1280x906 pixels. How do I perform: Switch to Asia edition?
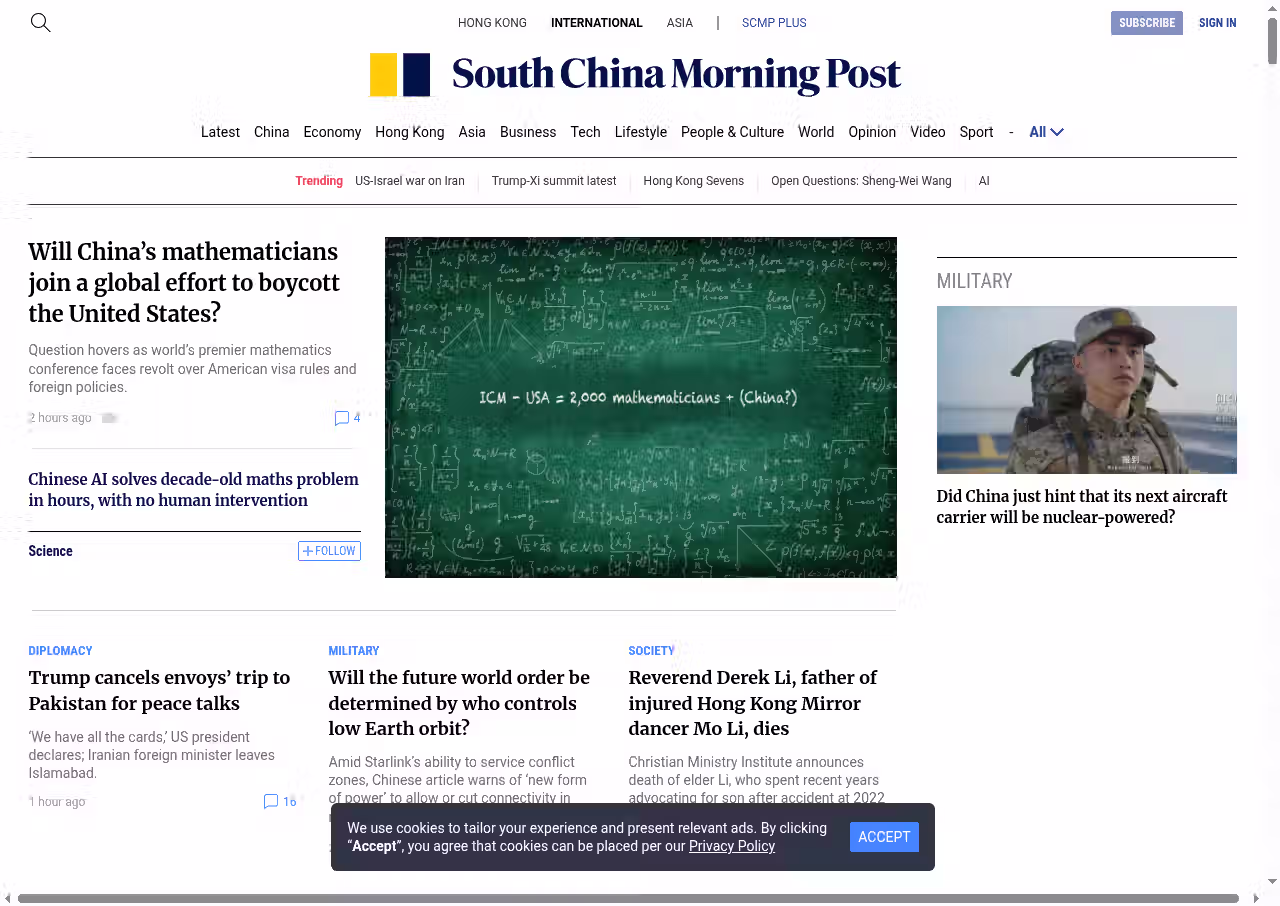coord(679,23)
